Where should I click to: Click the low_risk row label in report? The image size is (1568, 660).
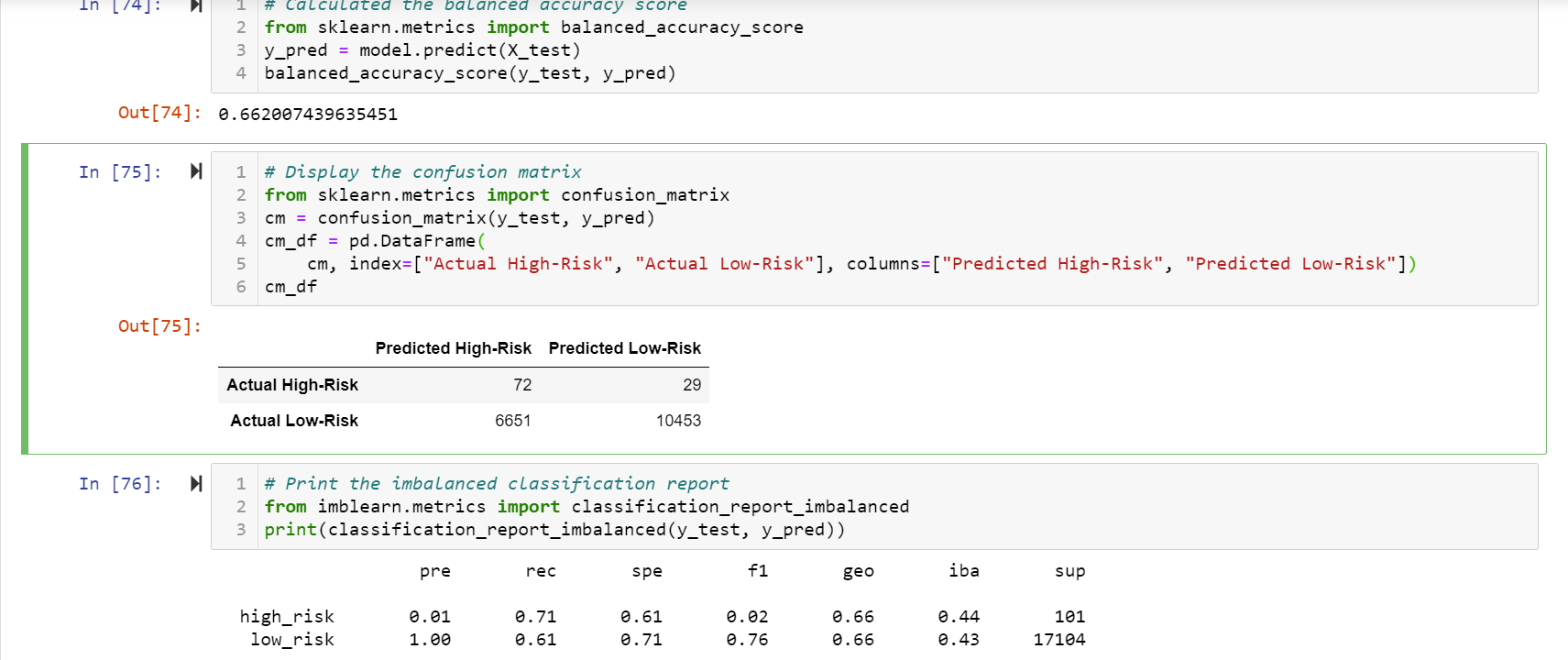[x=292, y=640]
